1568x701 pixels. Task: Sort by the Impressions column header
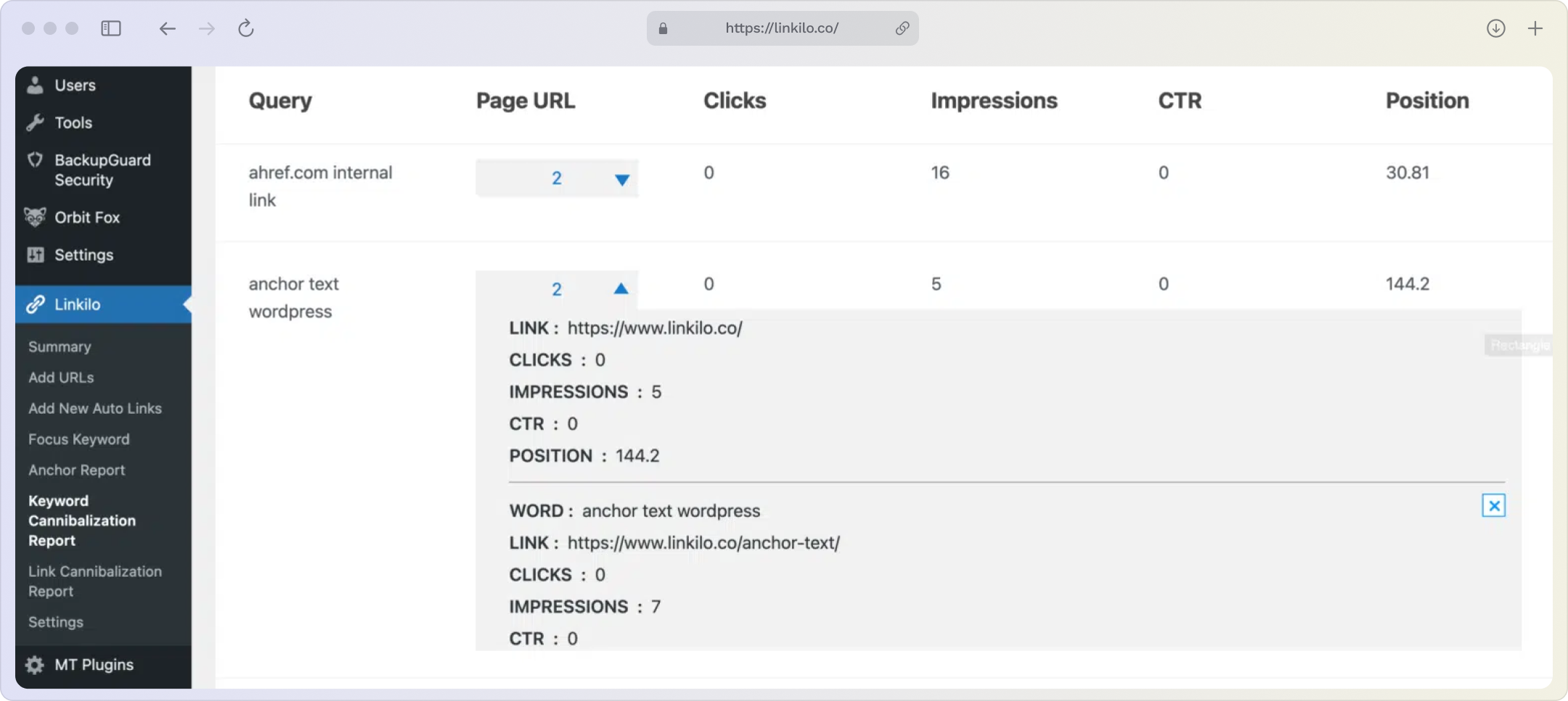[x=993, y=101]
